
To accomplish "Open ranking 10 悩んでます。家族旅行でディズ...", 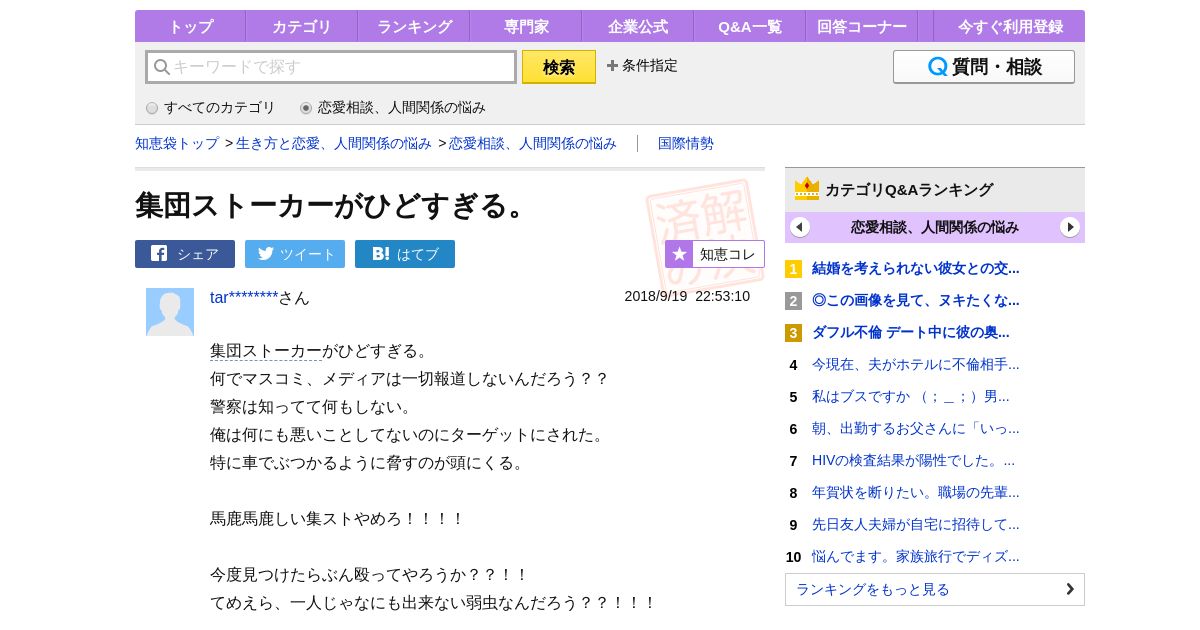I will [x=916, y=556].
